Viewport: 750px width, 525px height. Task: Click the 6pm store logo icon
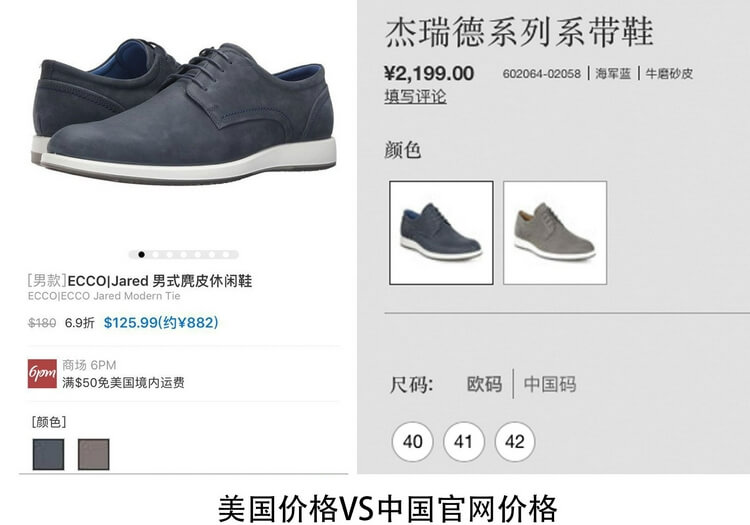point(42,373)
